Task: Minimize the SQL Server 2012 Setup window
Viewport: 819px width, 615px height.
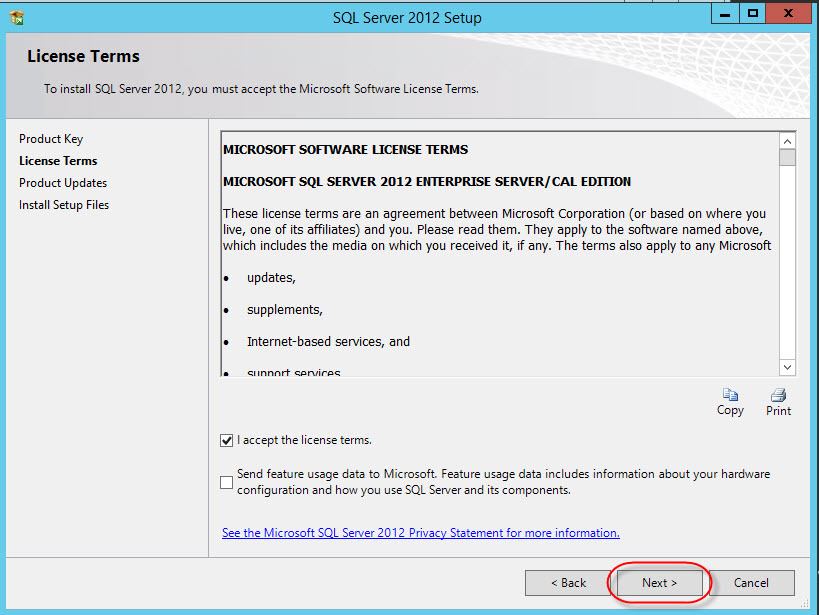Action: point(727,14)
